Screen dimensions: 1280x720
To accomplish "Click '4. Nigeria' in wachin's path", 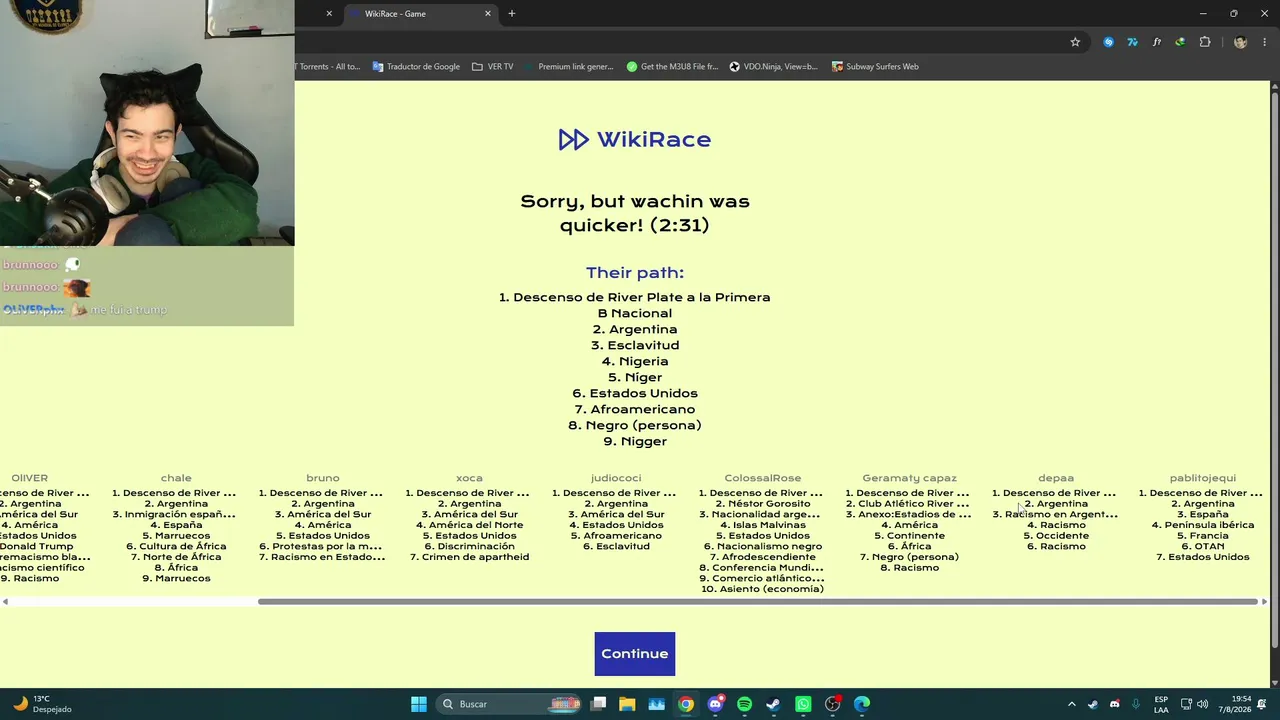I will (635, 361).
